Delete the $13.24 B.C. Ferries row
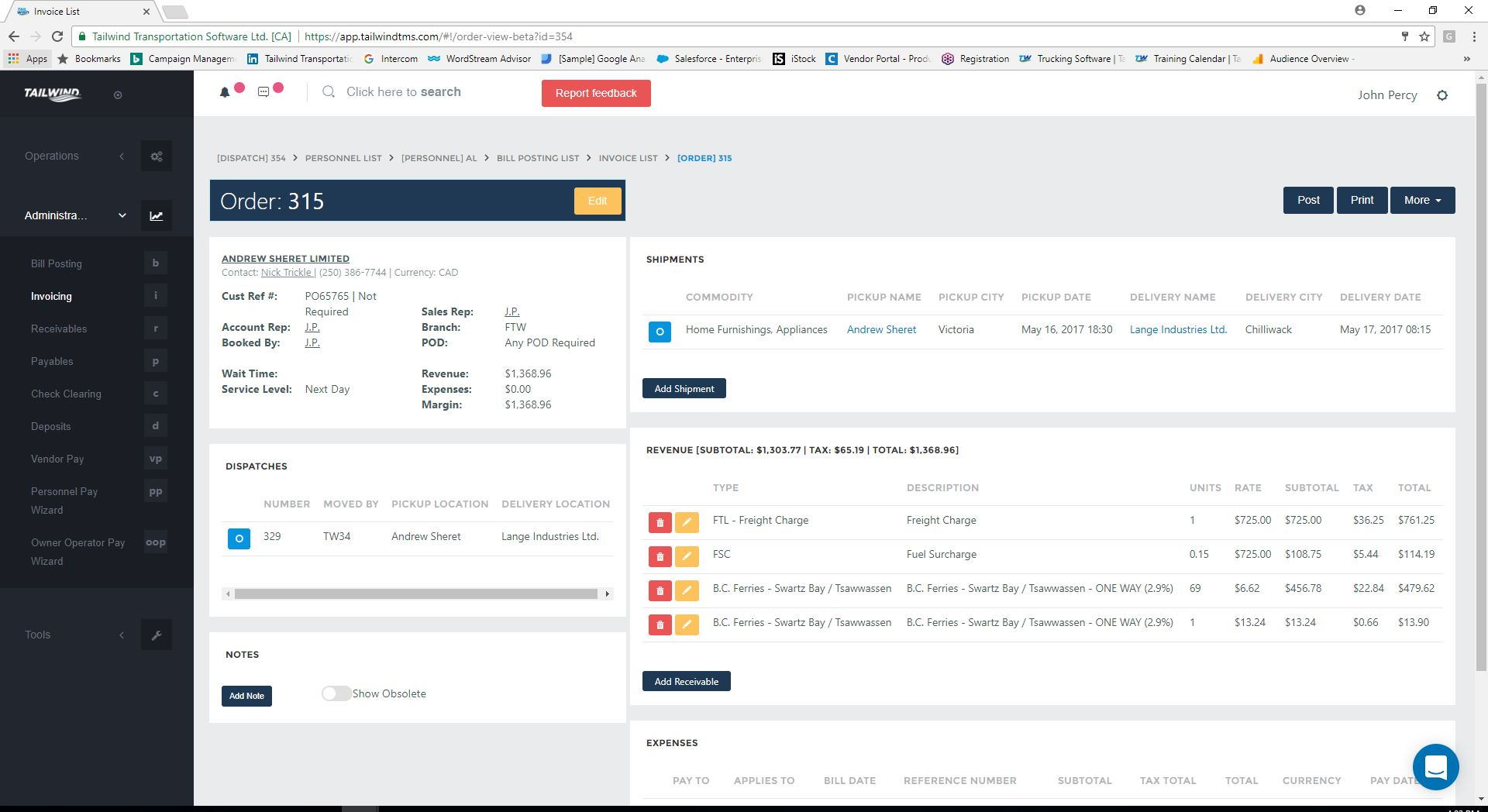 pyautogui.click(x=660, y=625)
